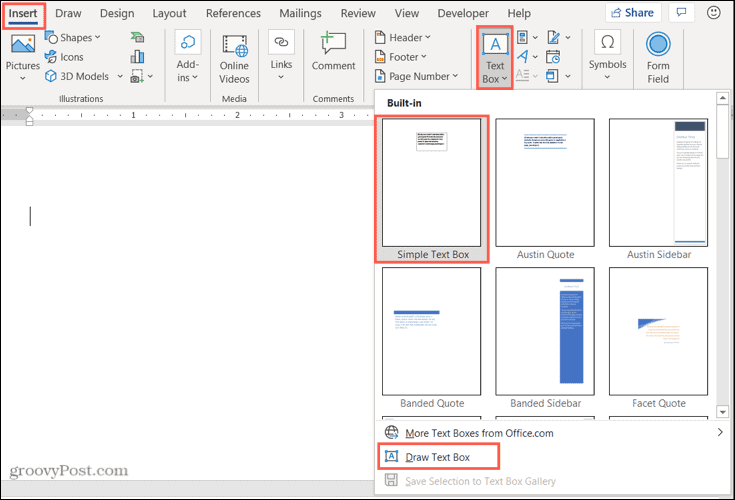
Task: Click the Form Field button
Action: click(658, 58)
